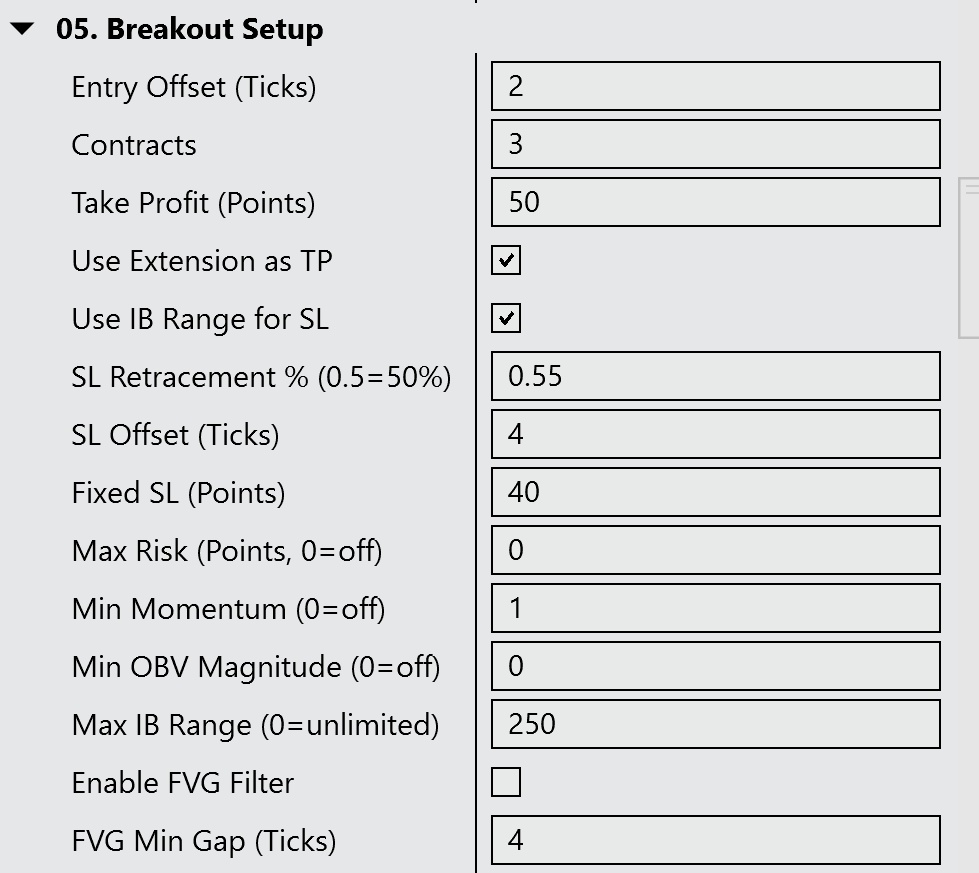
Task: Click the Max IB Range value field
Action: [715, 725]
